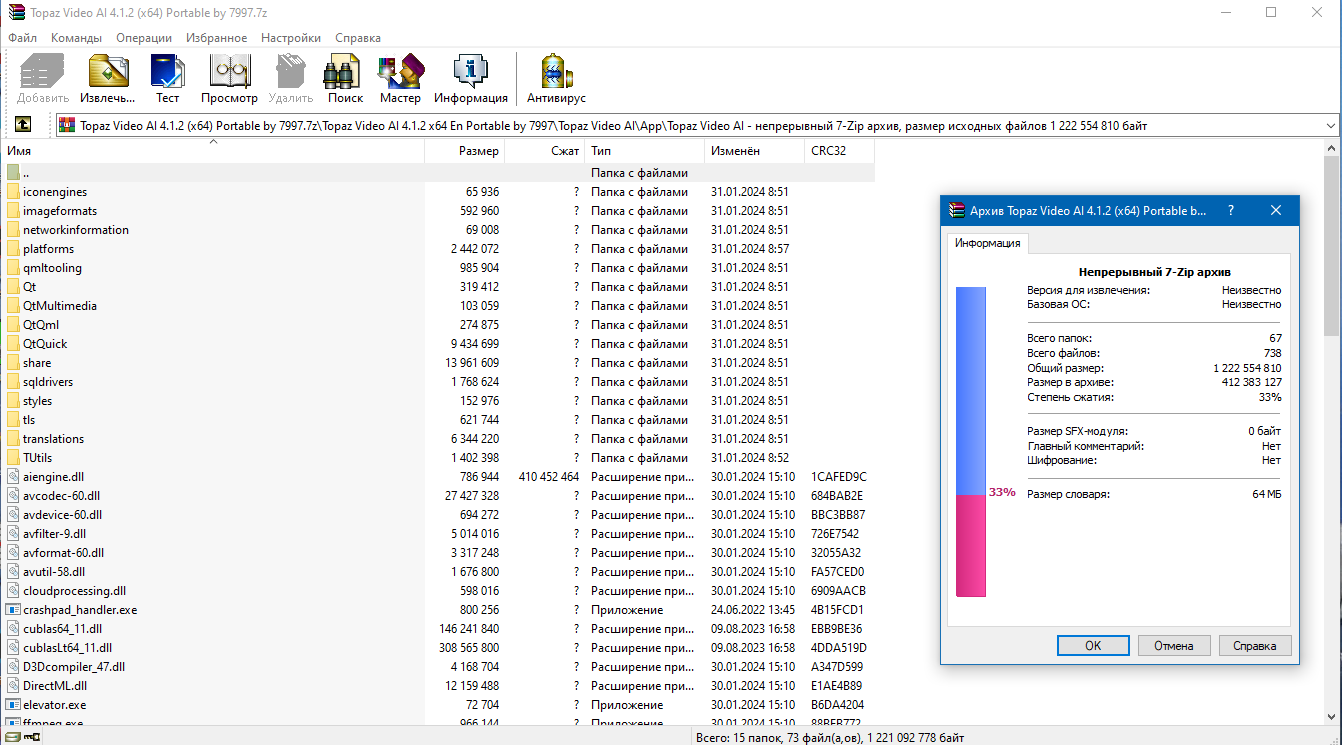Sort by the CRC32 column header
The image size is (1342, 745).
pyautogui.click(x=834, y=150)
